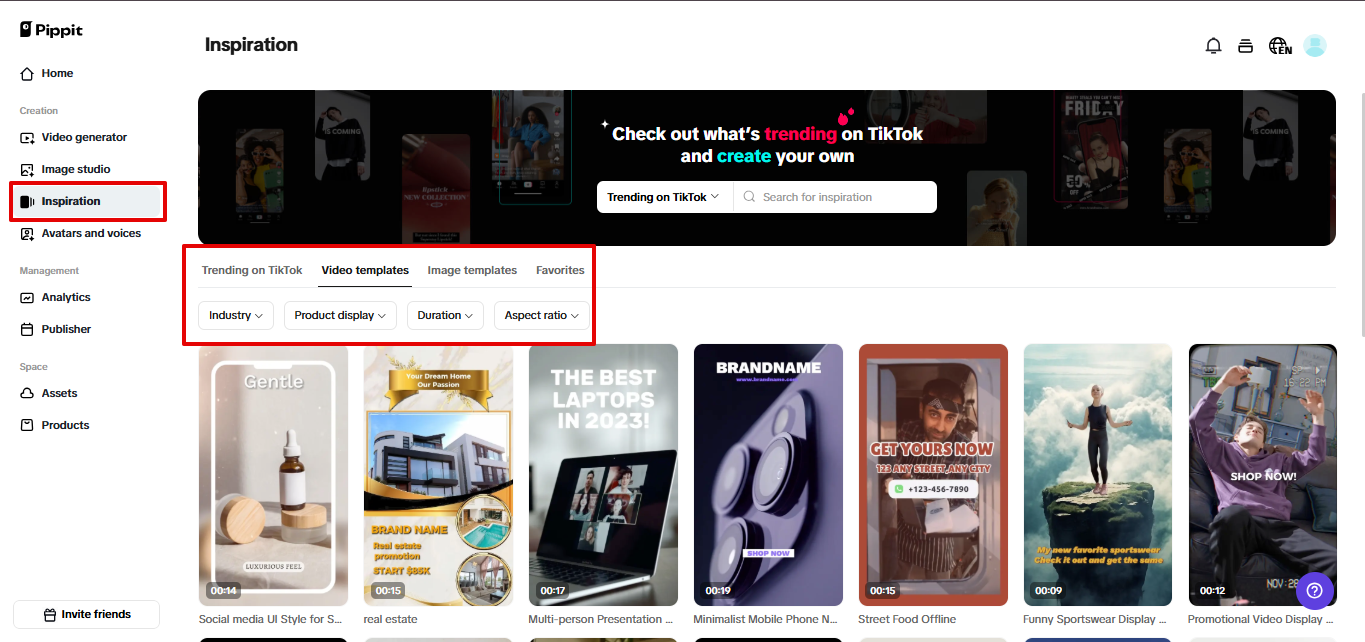Open the credits card icon in header
1365x642 pixels.
tap(1245, 46)
